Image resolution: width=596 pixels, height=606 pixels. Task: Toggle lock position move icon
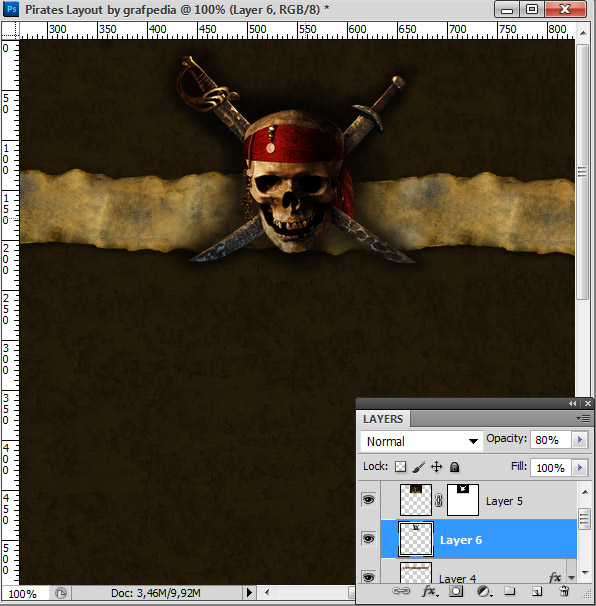[436, 467]
